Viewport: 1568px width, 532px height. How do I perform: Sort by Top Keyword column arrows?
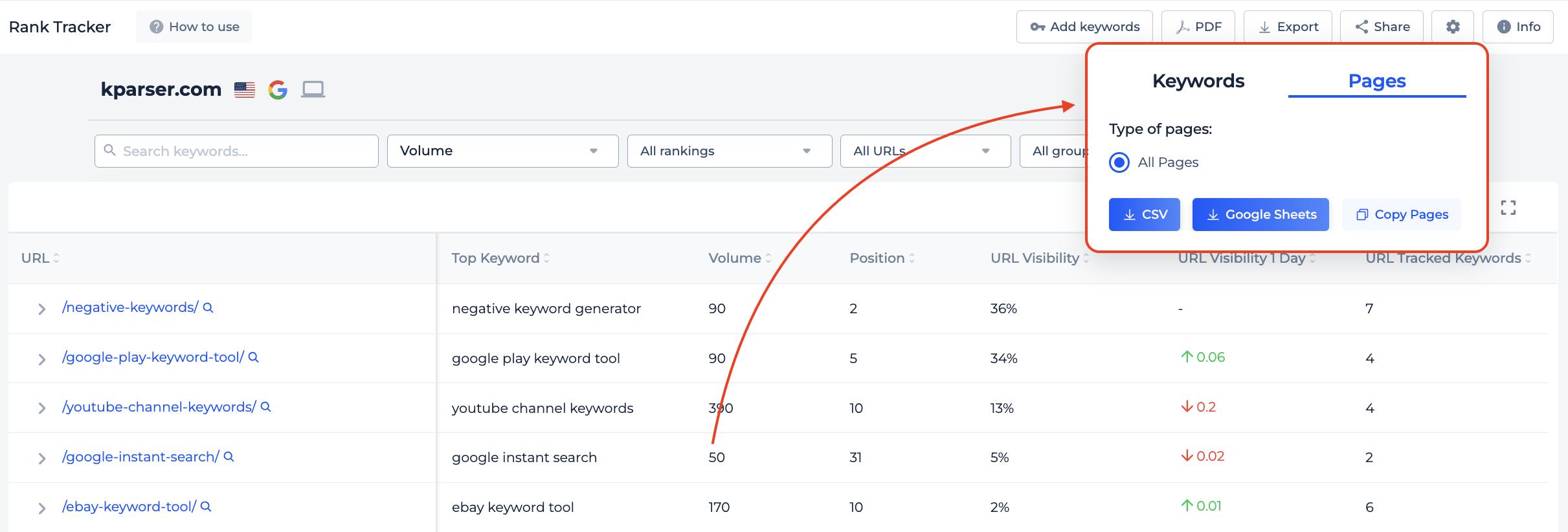click(546, 258)
